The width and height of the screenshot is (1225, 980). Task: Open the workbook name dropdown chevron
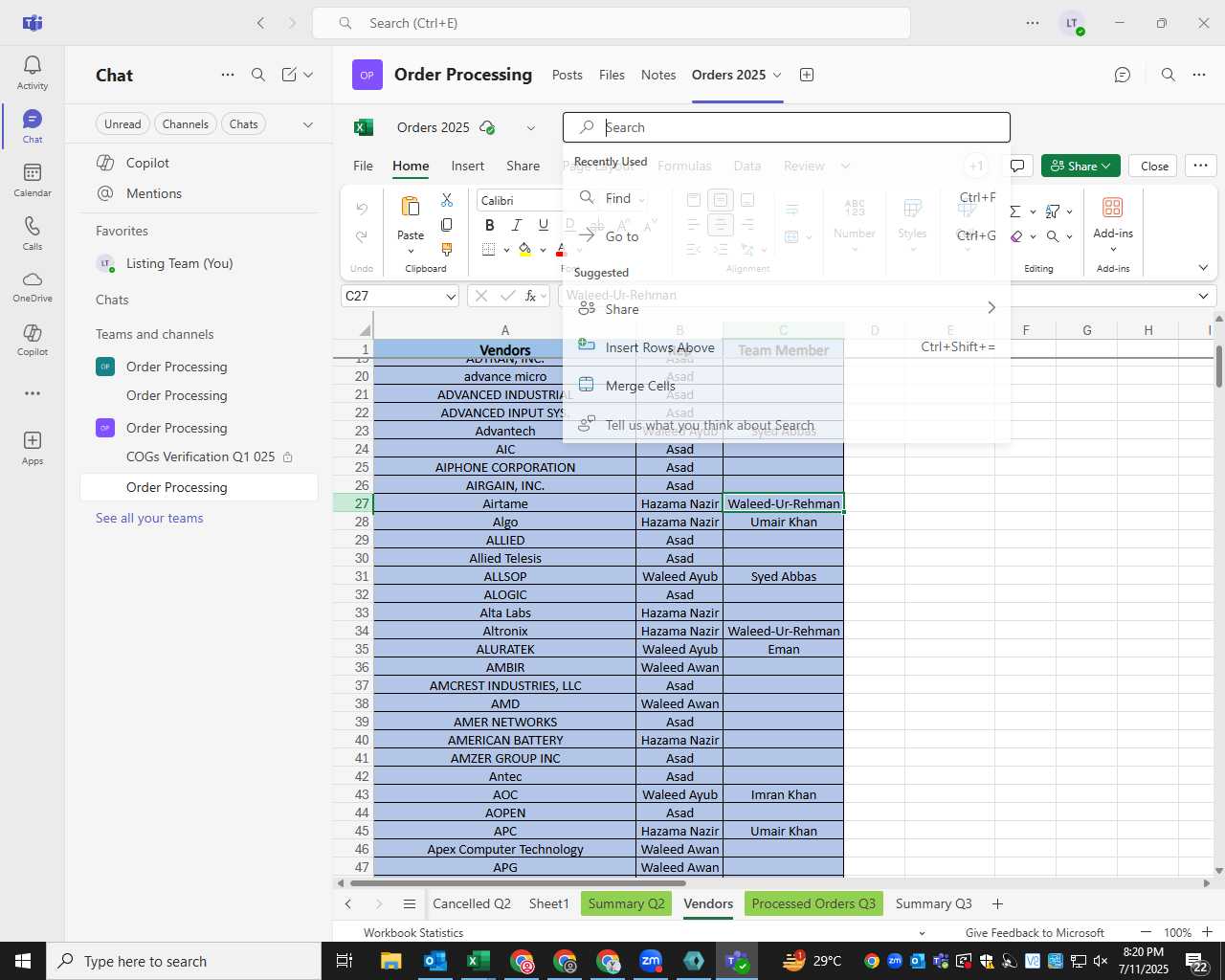pos(531,128)
